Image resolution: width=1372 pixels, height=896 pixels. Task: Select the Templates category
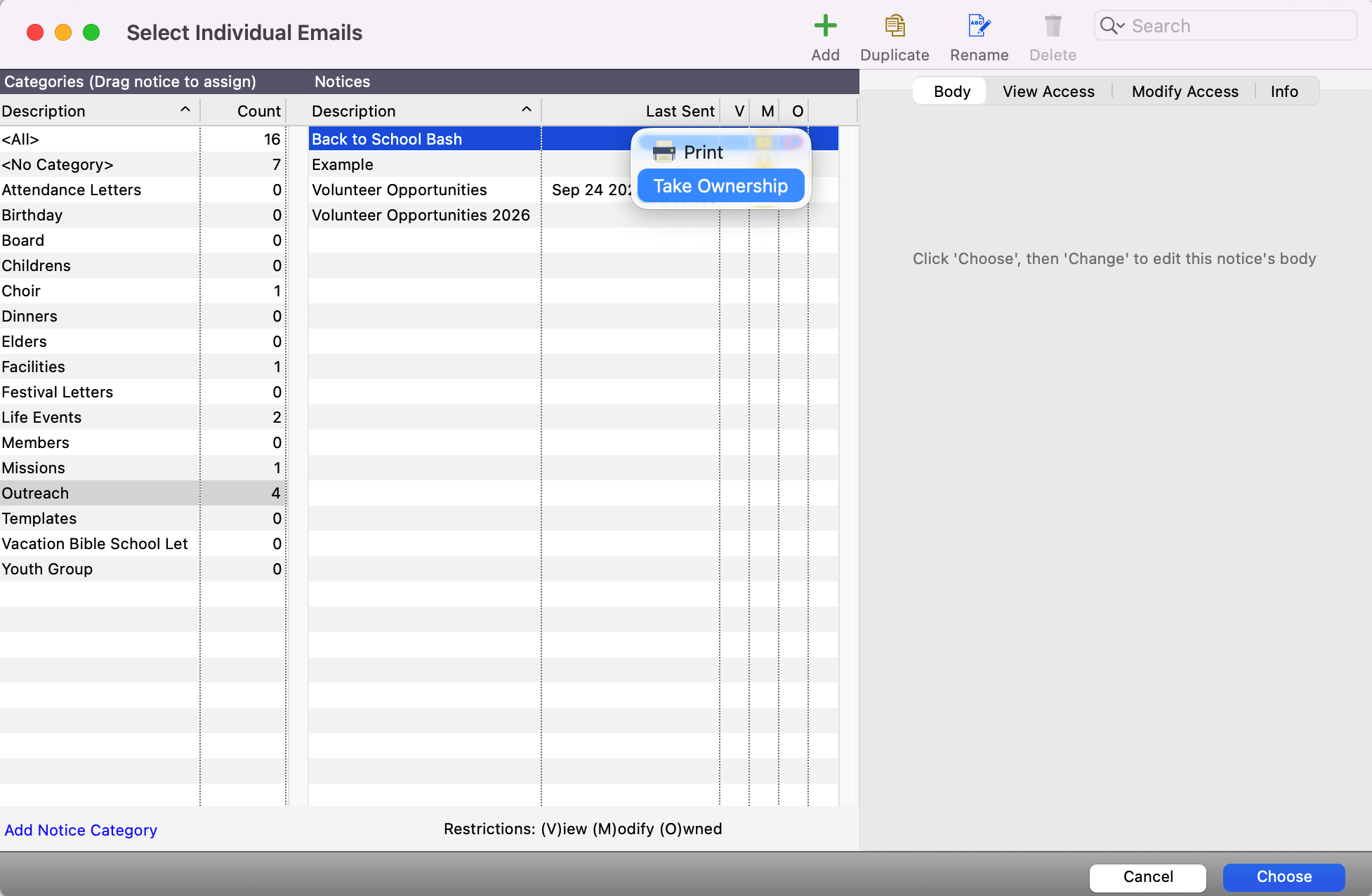[143, 518]
